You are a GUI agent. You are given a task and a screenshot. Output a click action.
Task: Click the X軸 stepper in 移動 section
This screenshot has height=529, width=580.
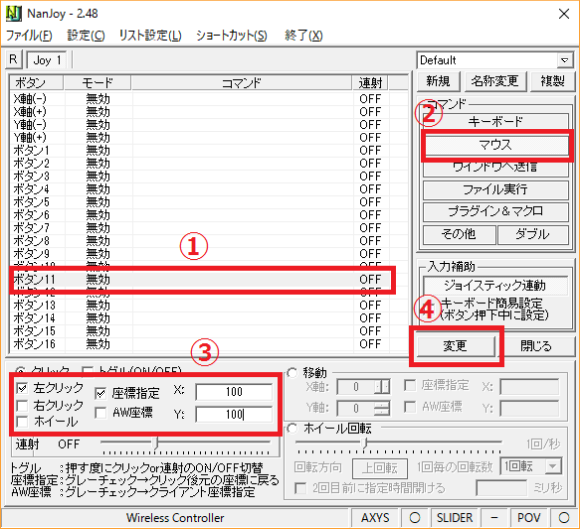pyautogui.click(x=382, y=387)
